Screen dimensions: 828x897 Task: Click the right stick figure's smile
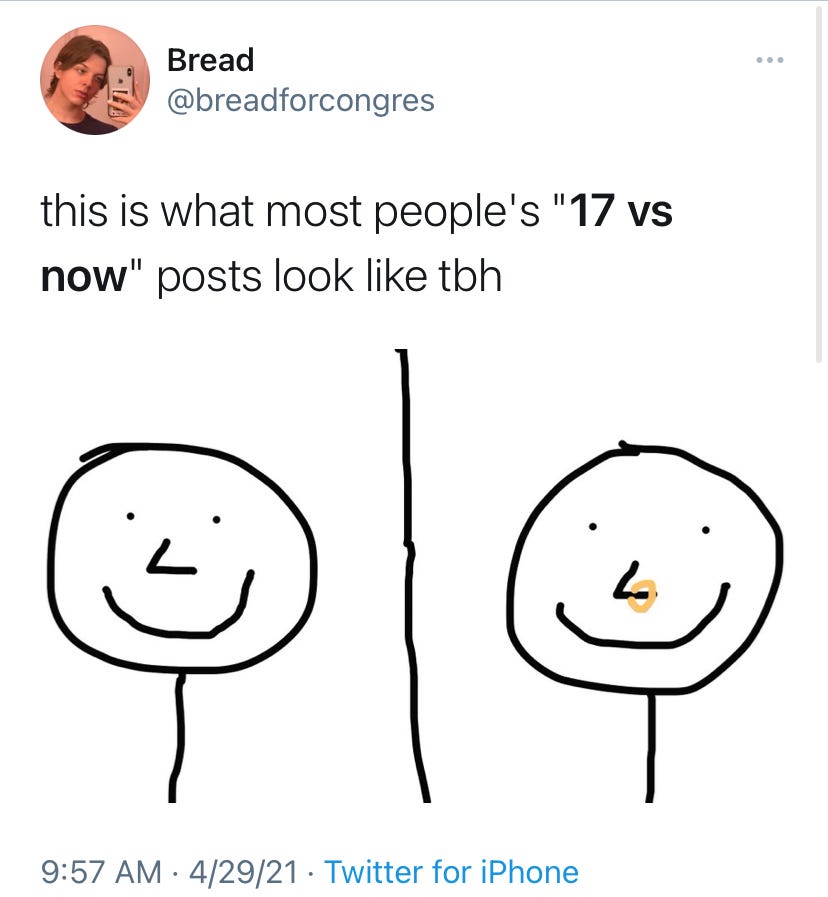coord(643,617)
